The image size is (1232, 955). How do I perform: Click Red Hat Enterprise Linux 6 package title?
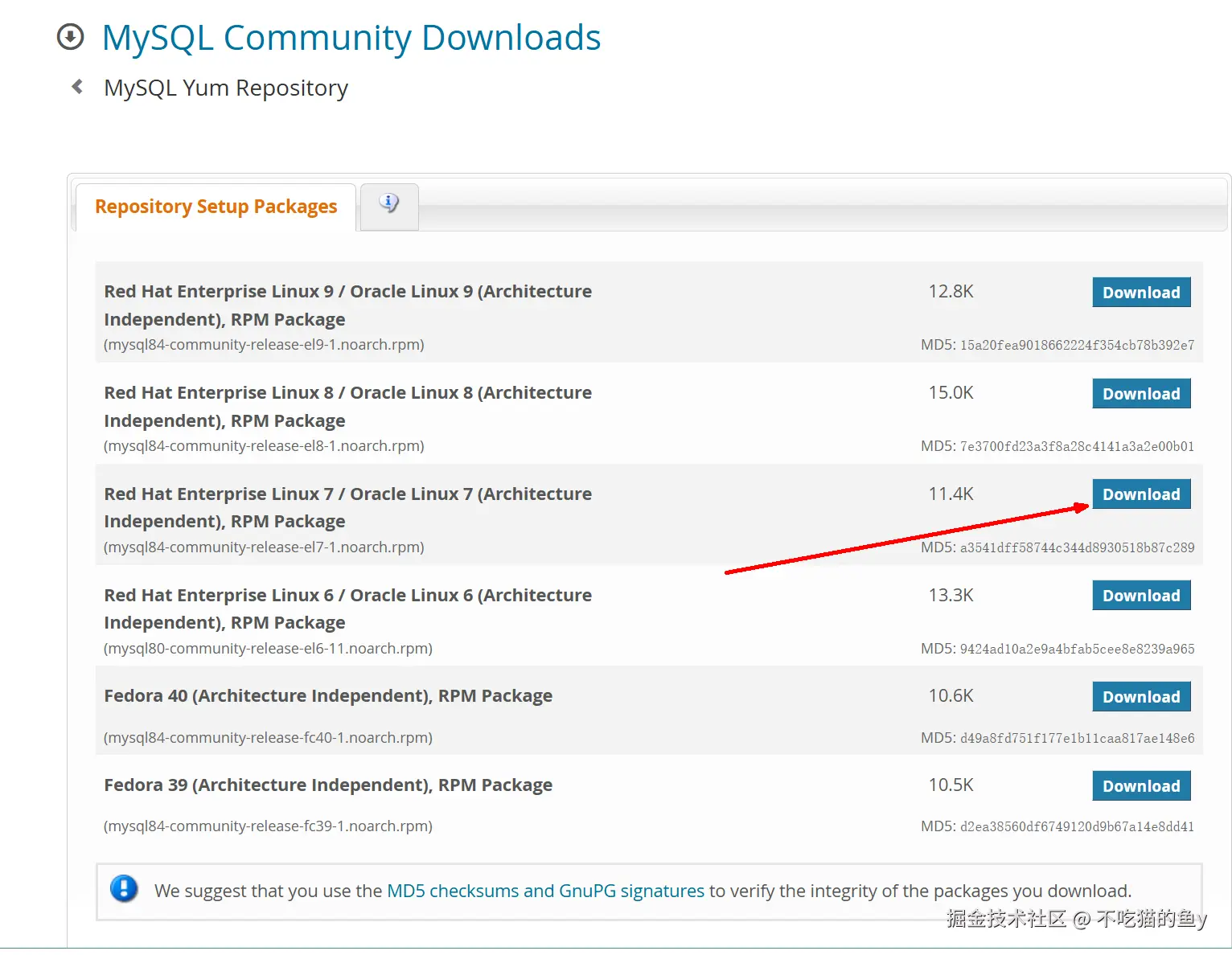[x=347, y=609]
